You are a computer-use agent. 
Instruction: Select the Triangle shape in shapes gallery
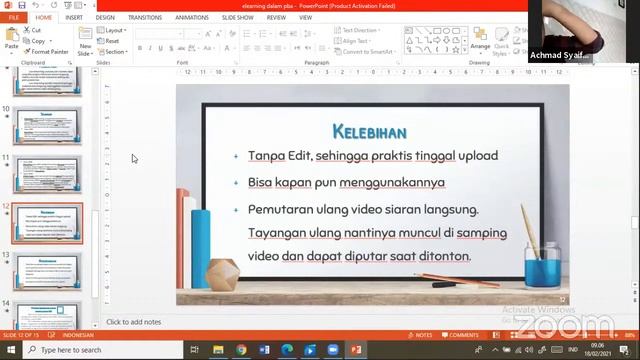(x=409, y=40)
